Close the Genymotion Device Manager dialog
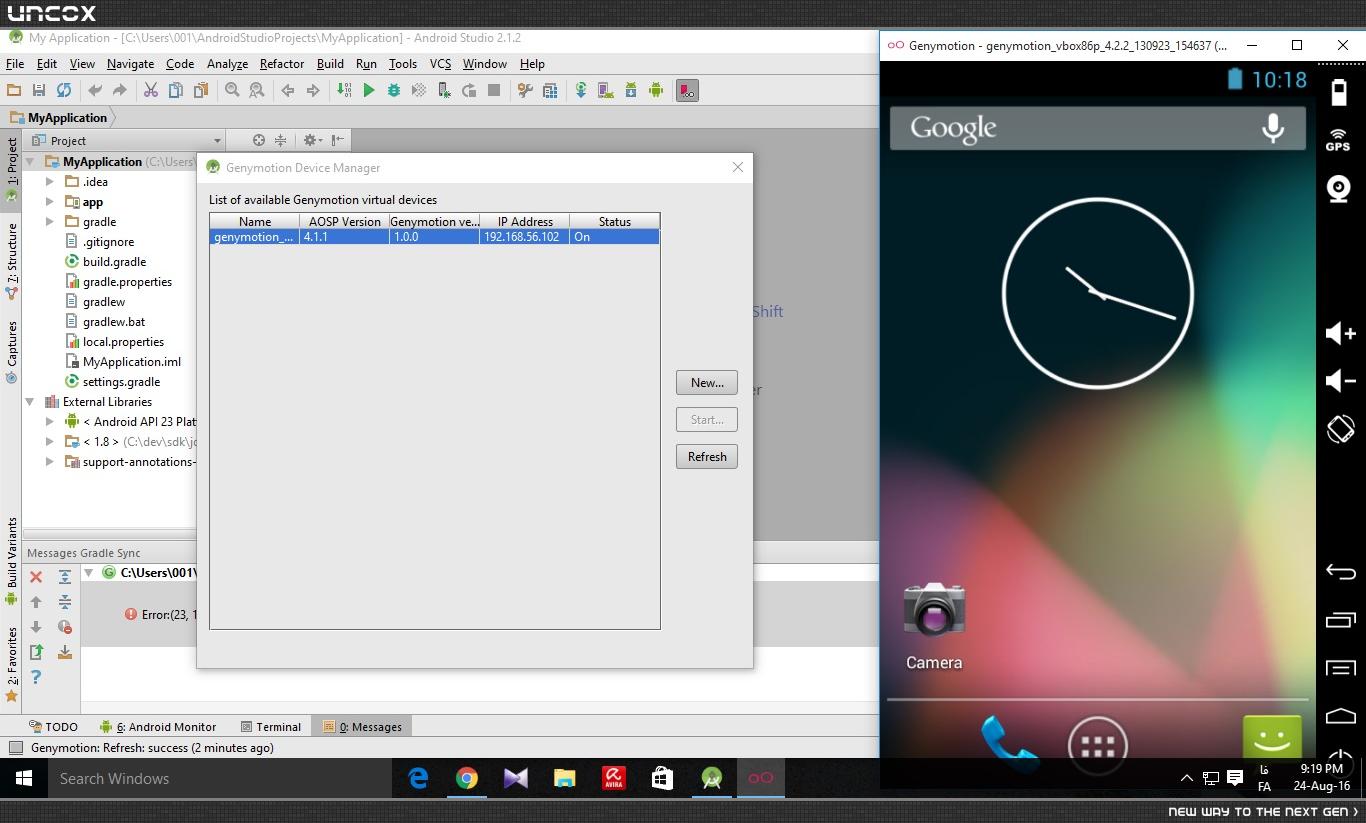This screenshot has width=1366, height=823. coord(738,167)
